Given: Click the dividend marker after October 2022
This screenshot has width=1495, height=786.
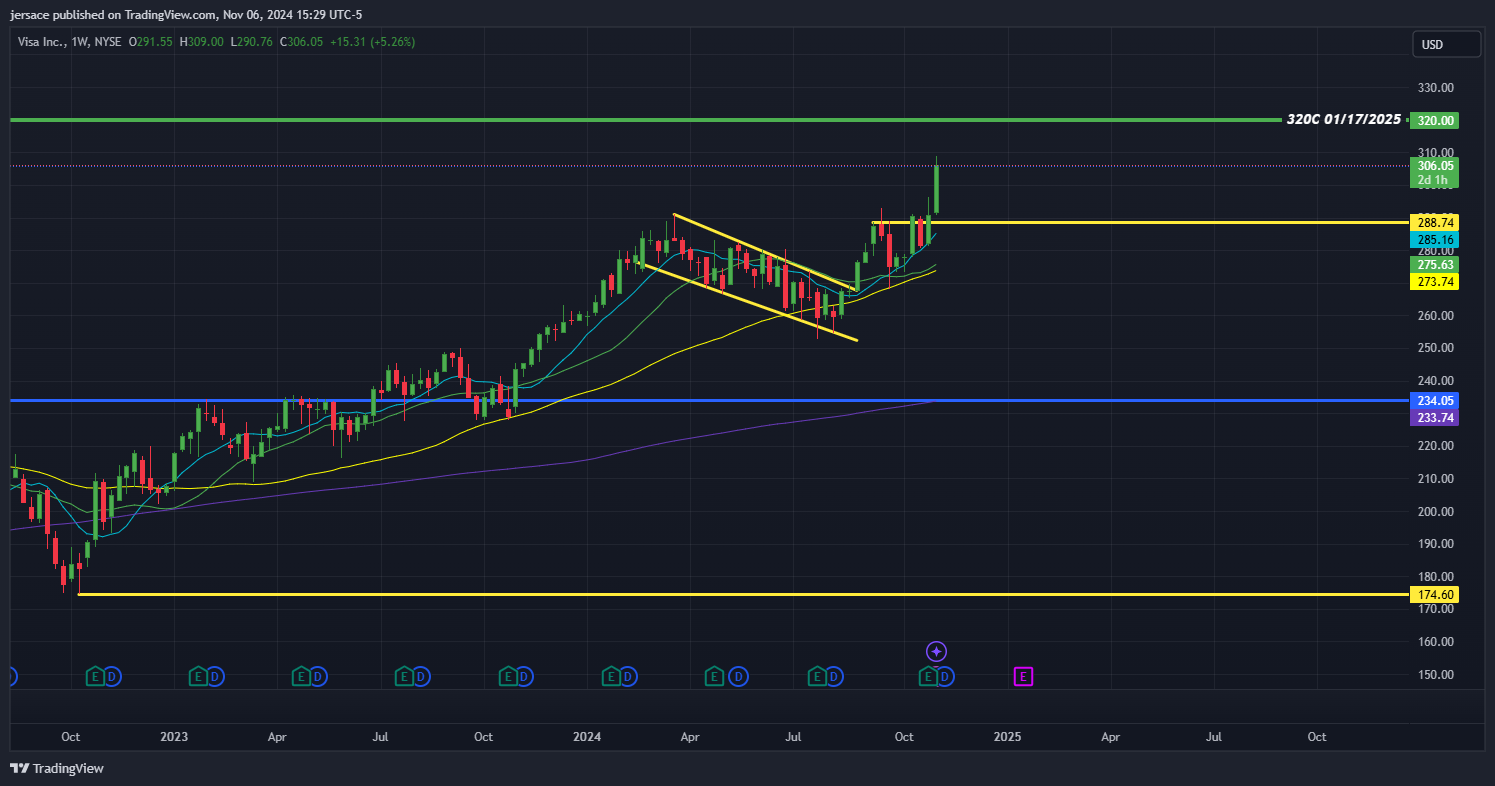Looking at the screenshot, I should click(x=113, y=677).
